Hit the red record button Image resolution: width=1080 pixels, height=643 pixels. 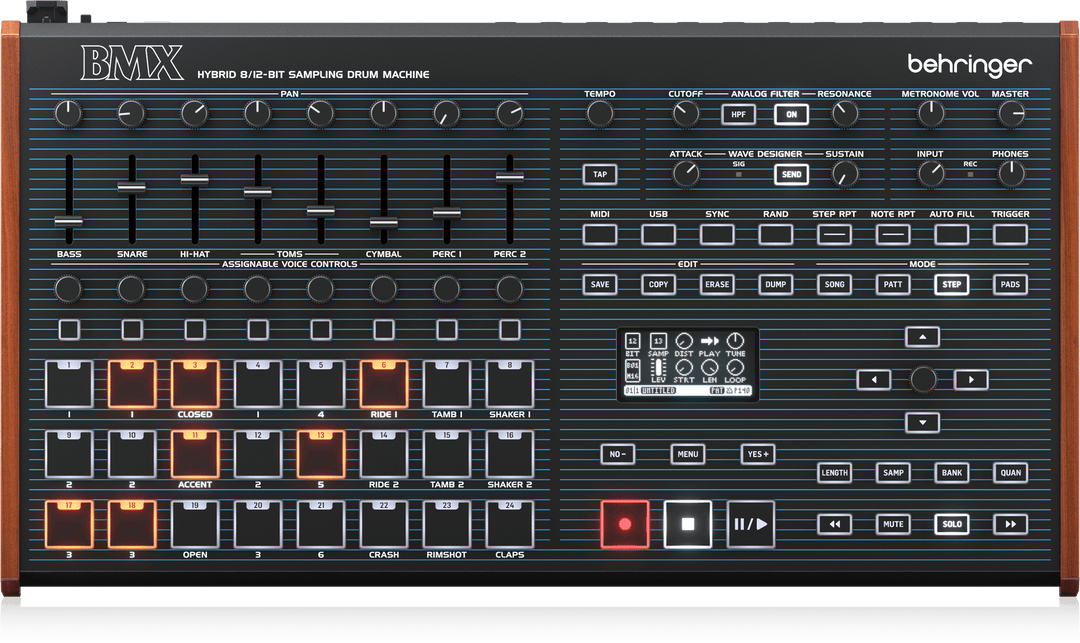(625, 525)
